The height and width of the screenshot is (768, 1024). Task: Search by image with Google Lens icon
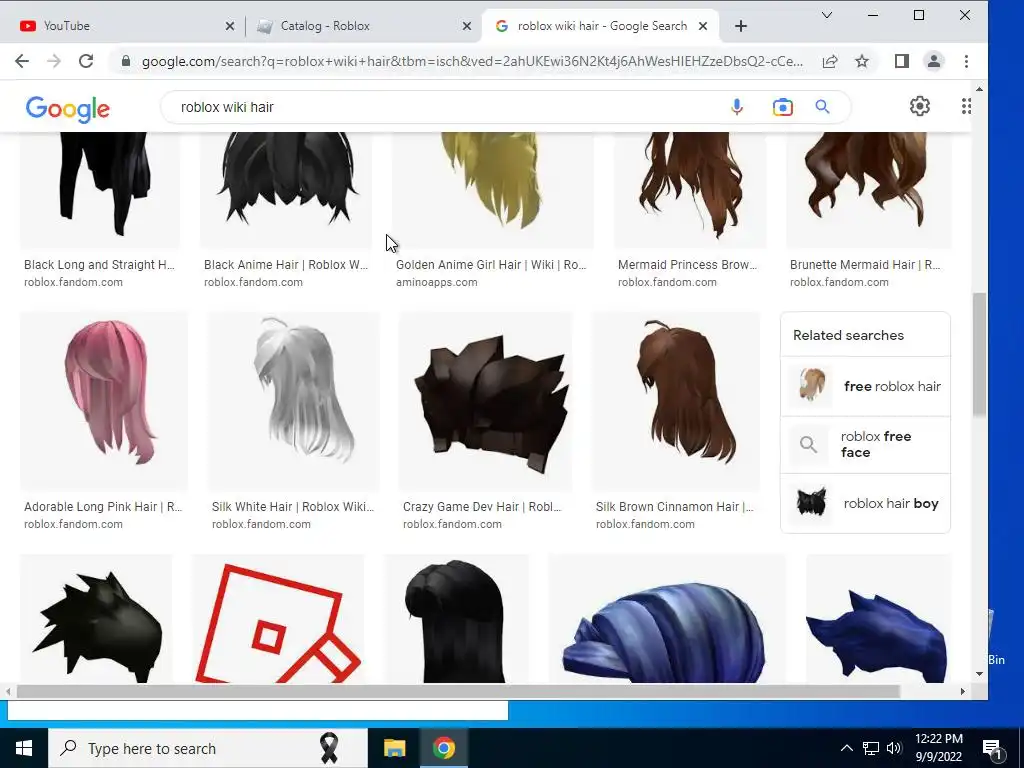click(782, 107)
